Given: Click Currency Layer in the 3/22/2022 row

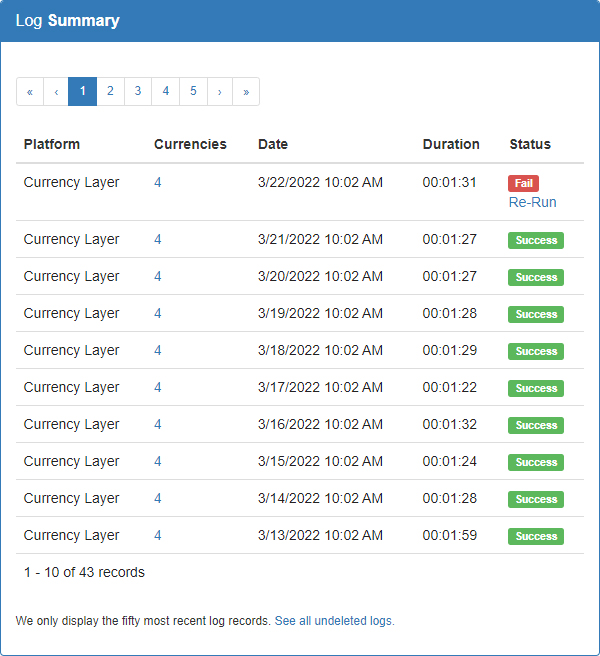Looking at the screenshot, I should [x=72, y=183].
